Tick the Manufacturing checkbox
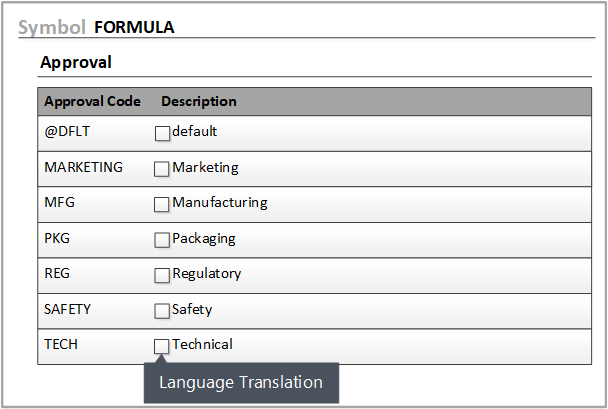 [x=162, y=204]
